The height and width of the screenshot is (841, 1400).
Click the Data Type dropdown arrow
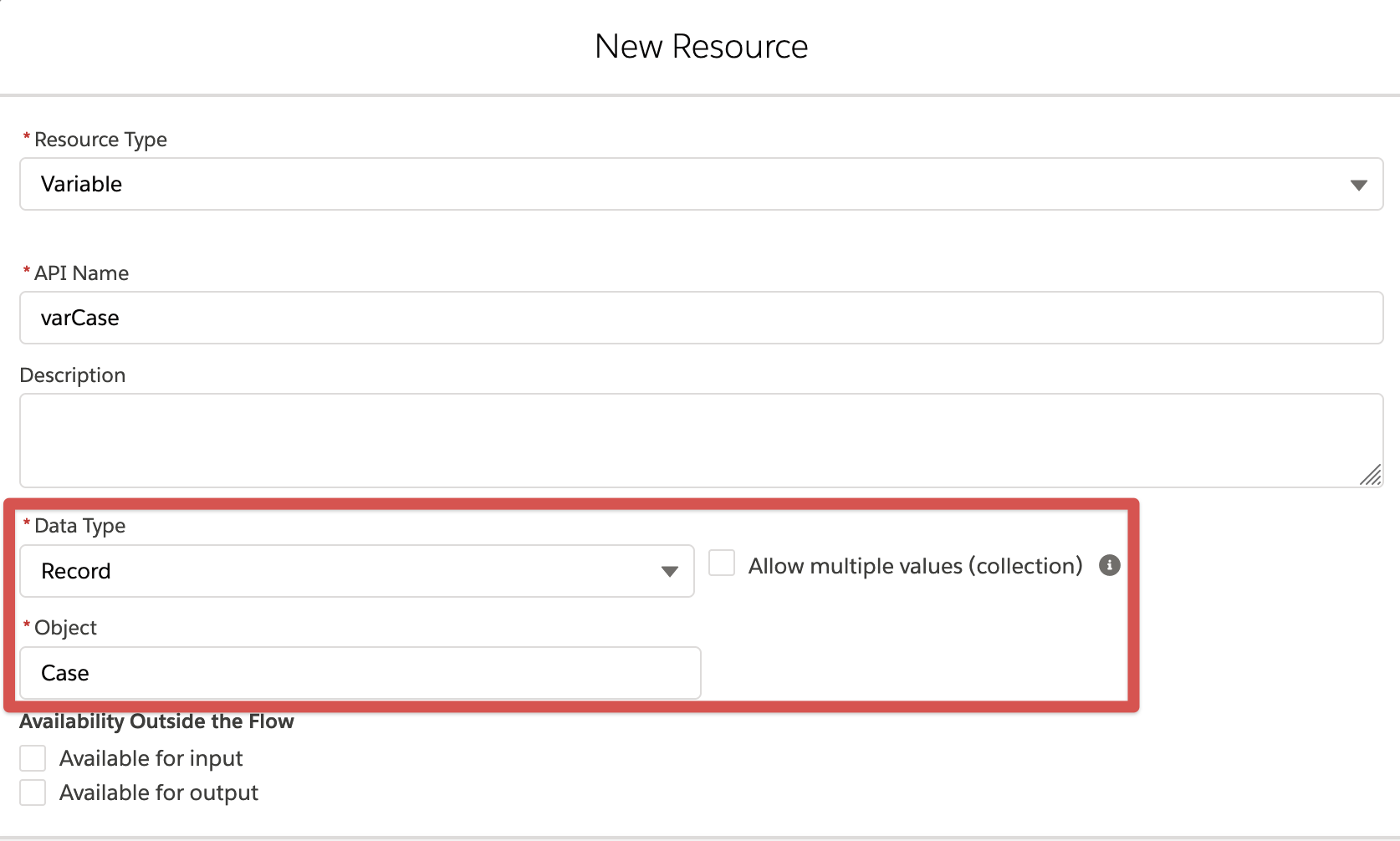point(669,572)
